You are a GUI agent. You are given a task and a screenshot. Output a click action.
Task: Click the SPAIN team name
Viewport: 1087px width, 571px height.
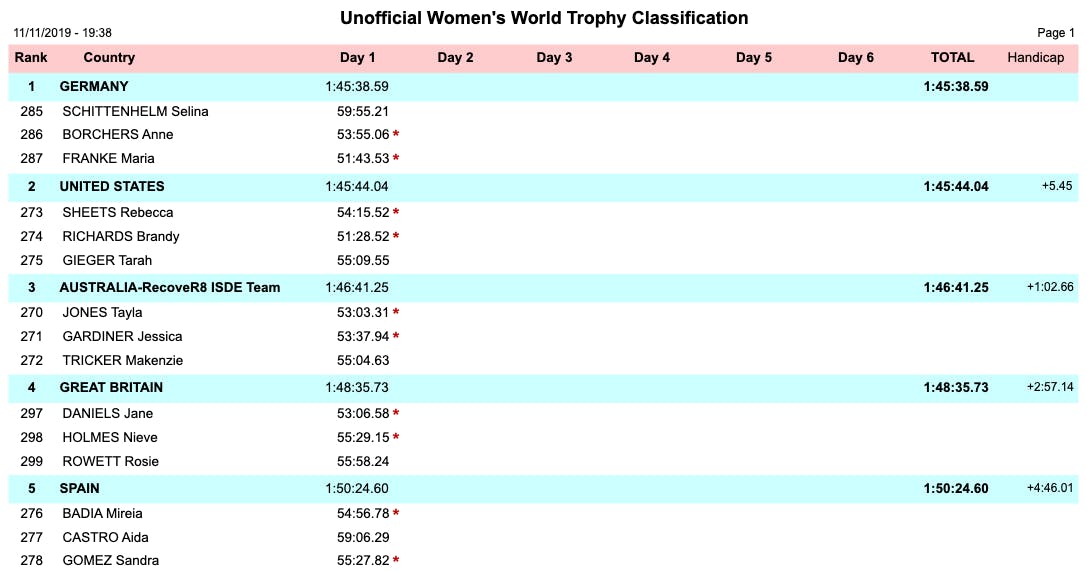[x=79, y=489]
